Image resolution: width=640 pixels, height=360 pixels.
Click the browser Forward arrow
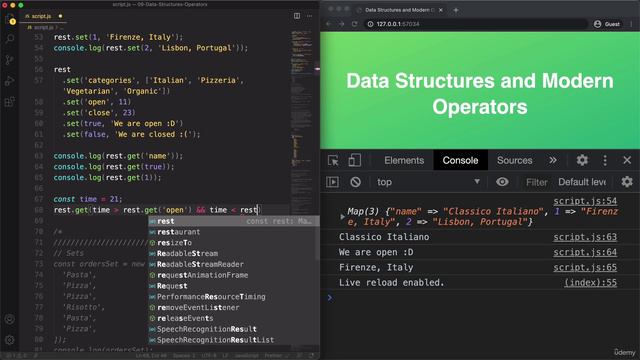point(342,24)
